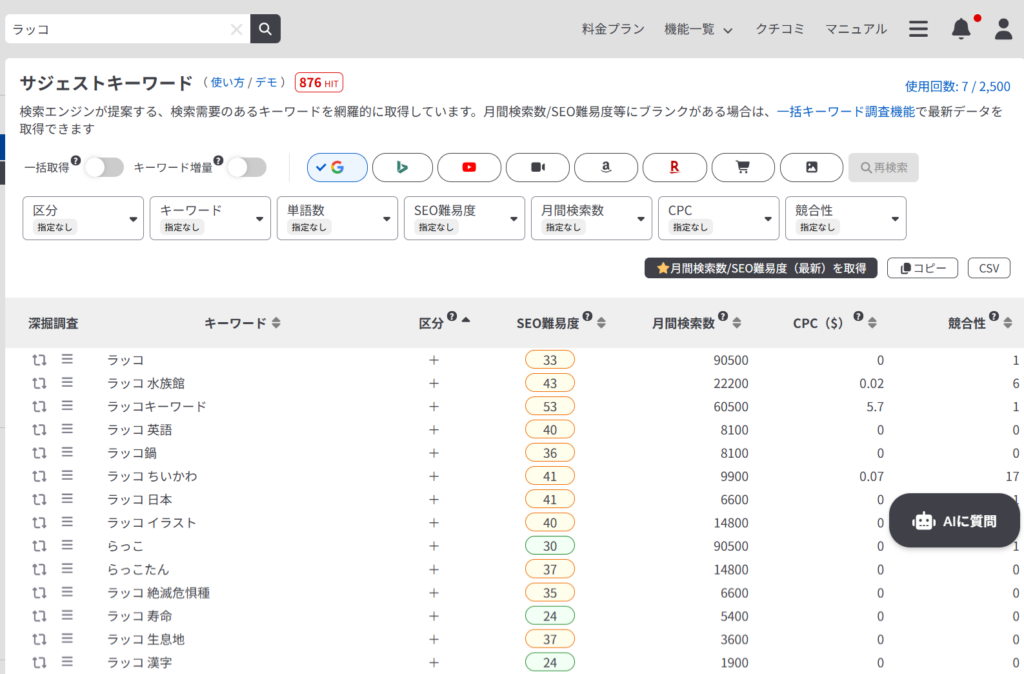Open the notification bell
The width and height of the screenshot is (1024, 674).
point(960,29)
